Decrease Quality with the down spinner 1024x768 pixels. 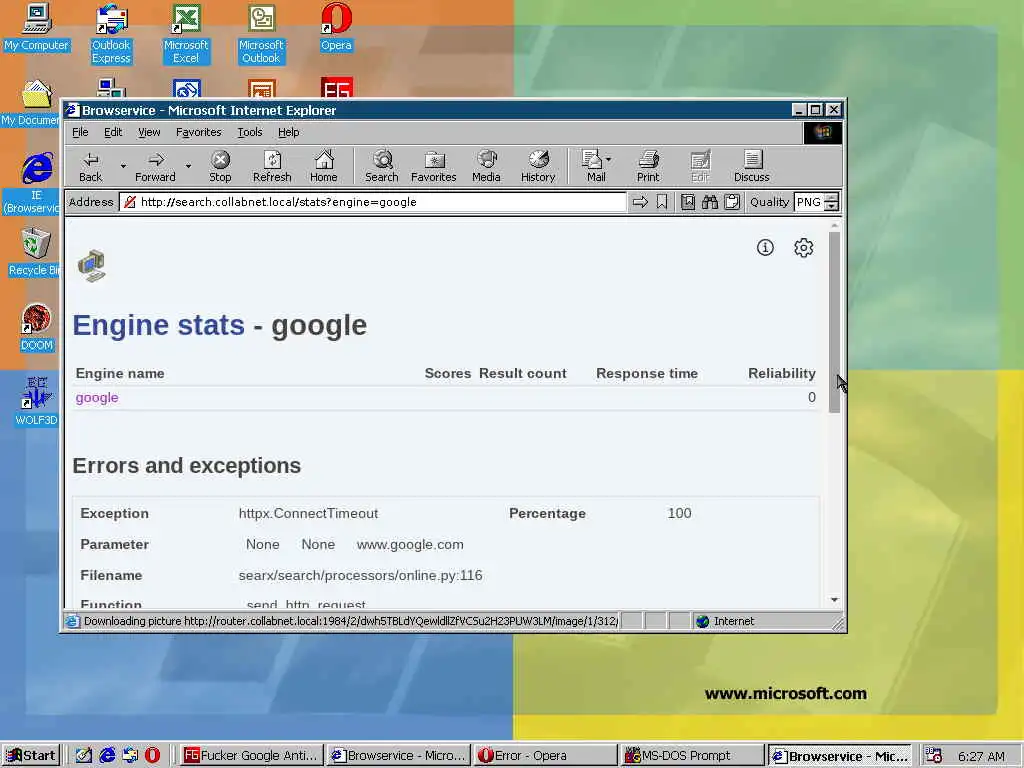(x=831, y=206)
